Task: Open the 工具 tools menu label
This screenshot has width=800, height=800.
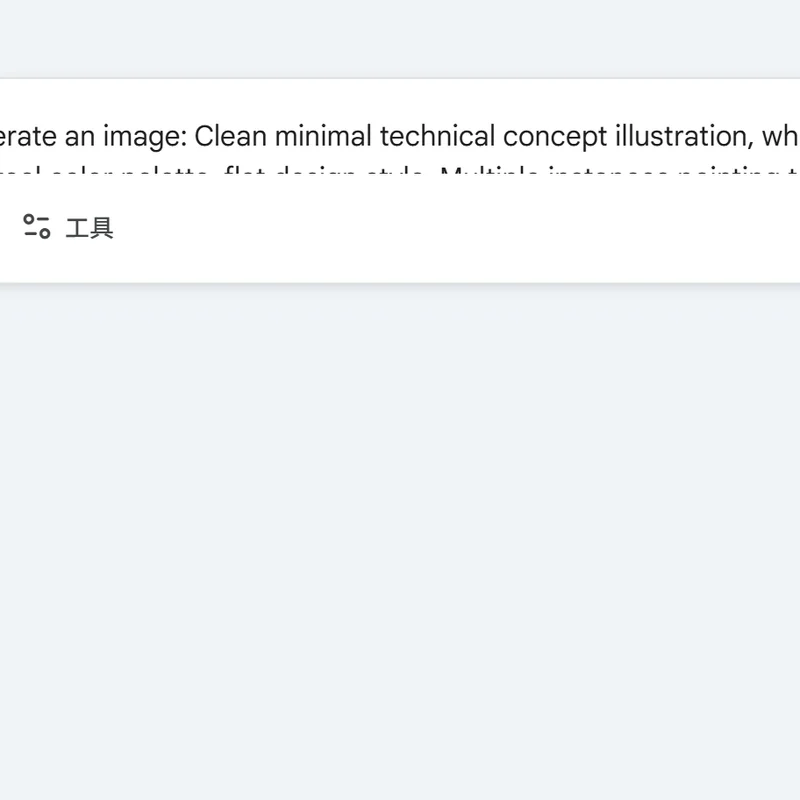Action: [x=89, y=228]
